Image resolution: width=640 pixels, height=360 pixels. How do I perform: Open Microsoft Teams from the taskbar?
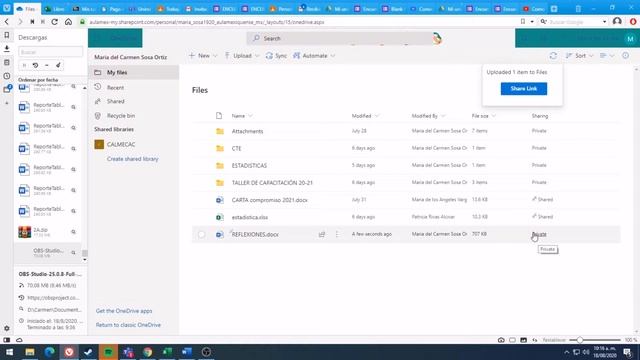point(128,352)
